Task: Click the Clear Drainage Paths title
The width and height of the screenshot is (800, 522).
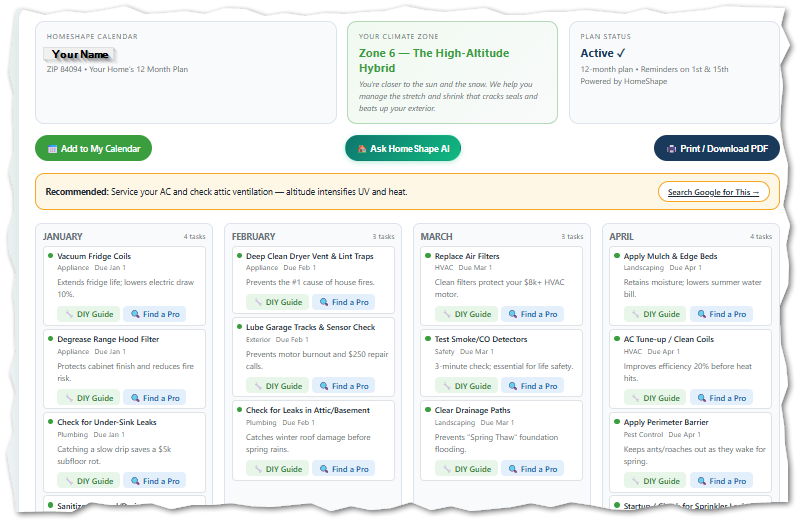Action: click(x=472, y=410)
